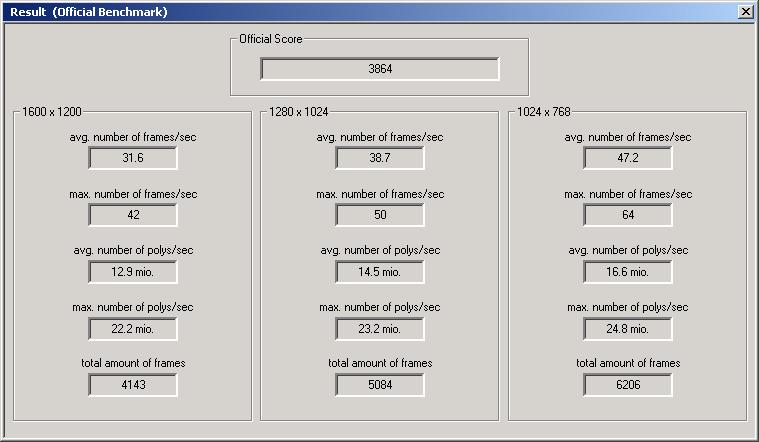Screen dimensions: 759x442
Task: Select the 1280 x 1024 max frames field 50
Action: (x=380, y=215)
